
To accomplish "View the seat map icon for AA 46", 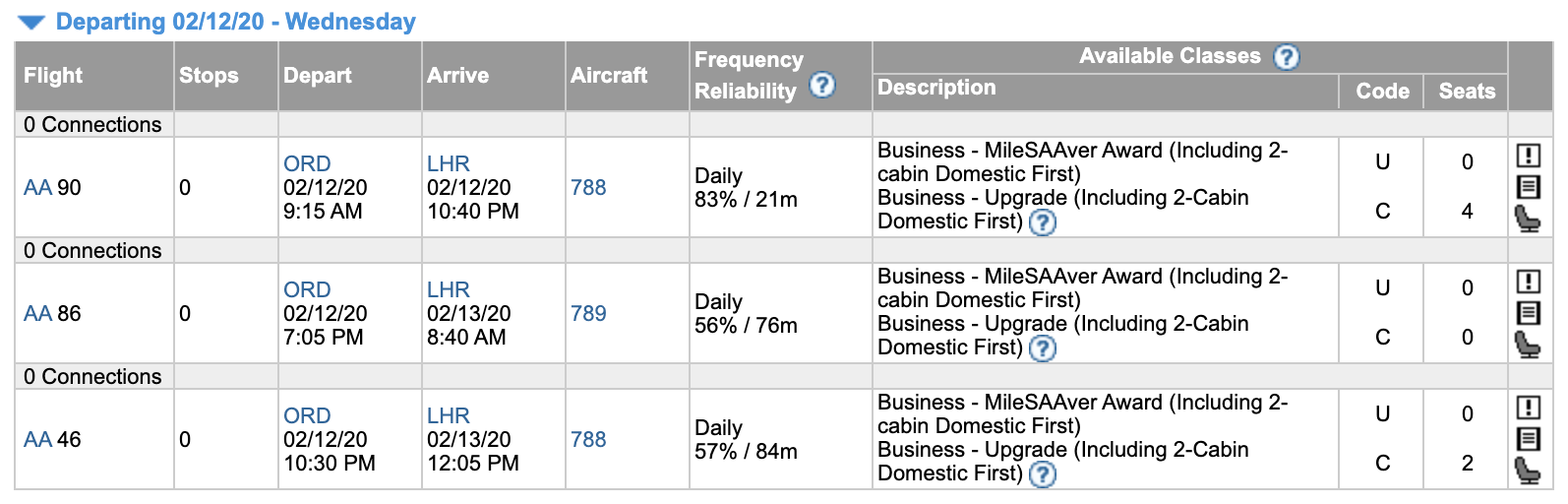I will coord(1528,471).
